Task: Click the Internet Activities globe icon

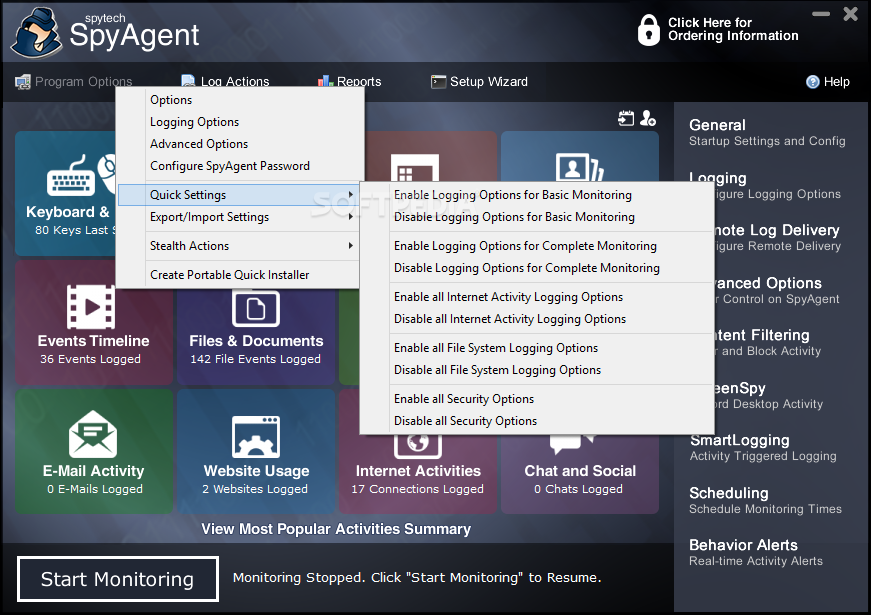Action: pyautogui.click(x=418, y=444)
